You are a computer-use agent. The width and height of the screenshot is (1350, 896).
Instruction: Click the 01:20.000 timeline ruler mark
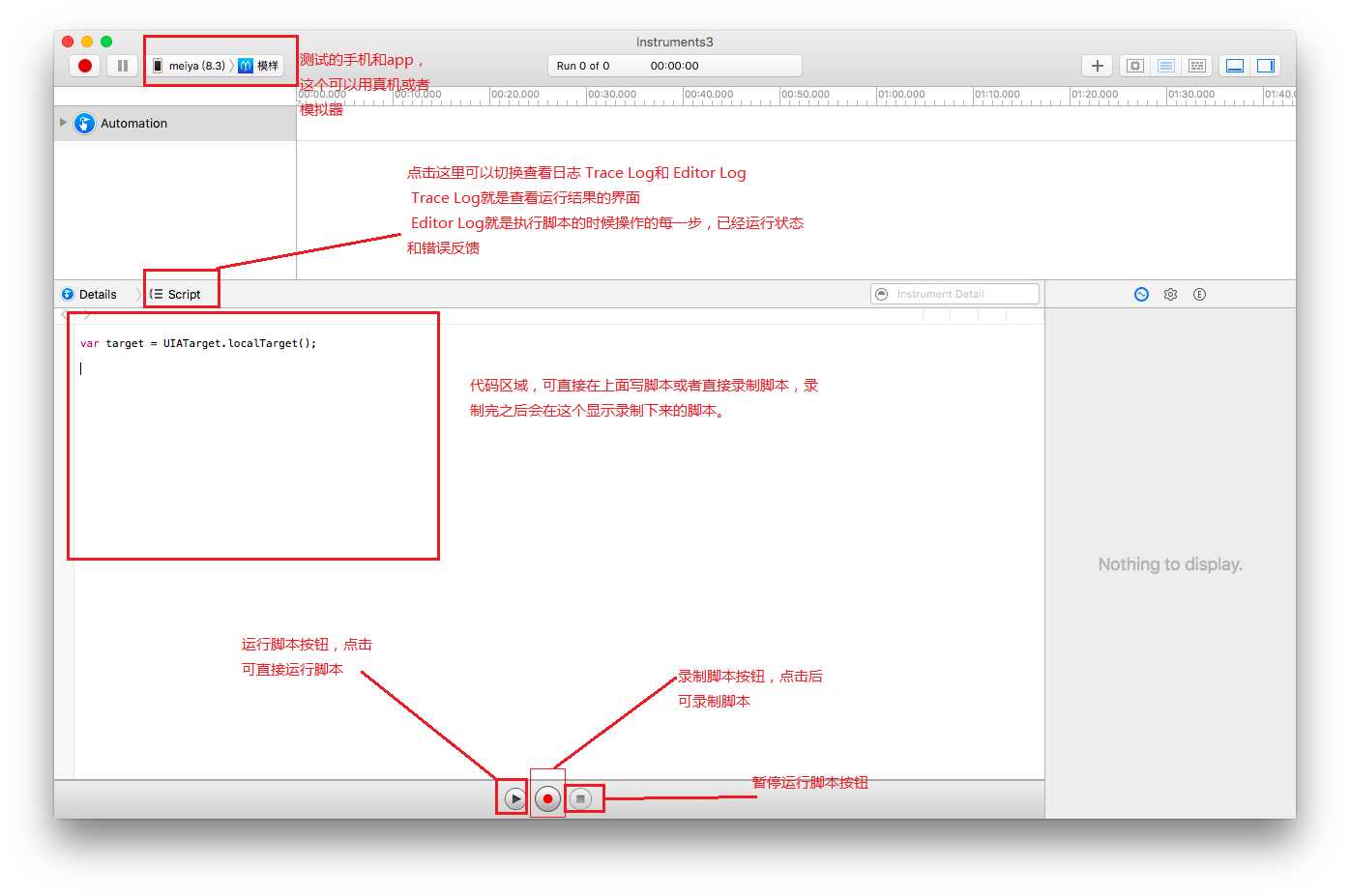coord(1095,95)
